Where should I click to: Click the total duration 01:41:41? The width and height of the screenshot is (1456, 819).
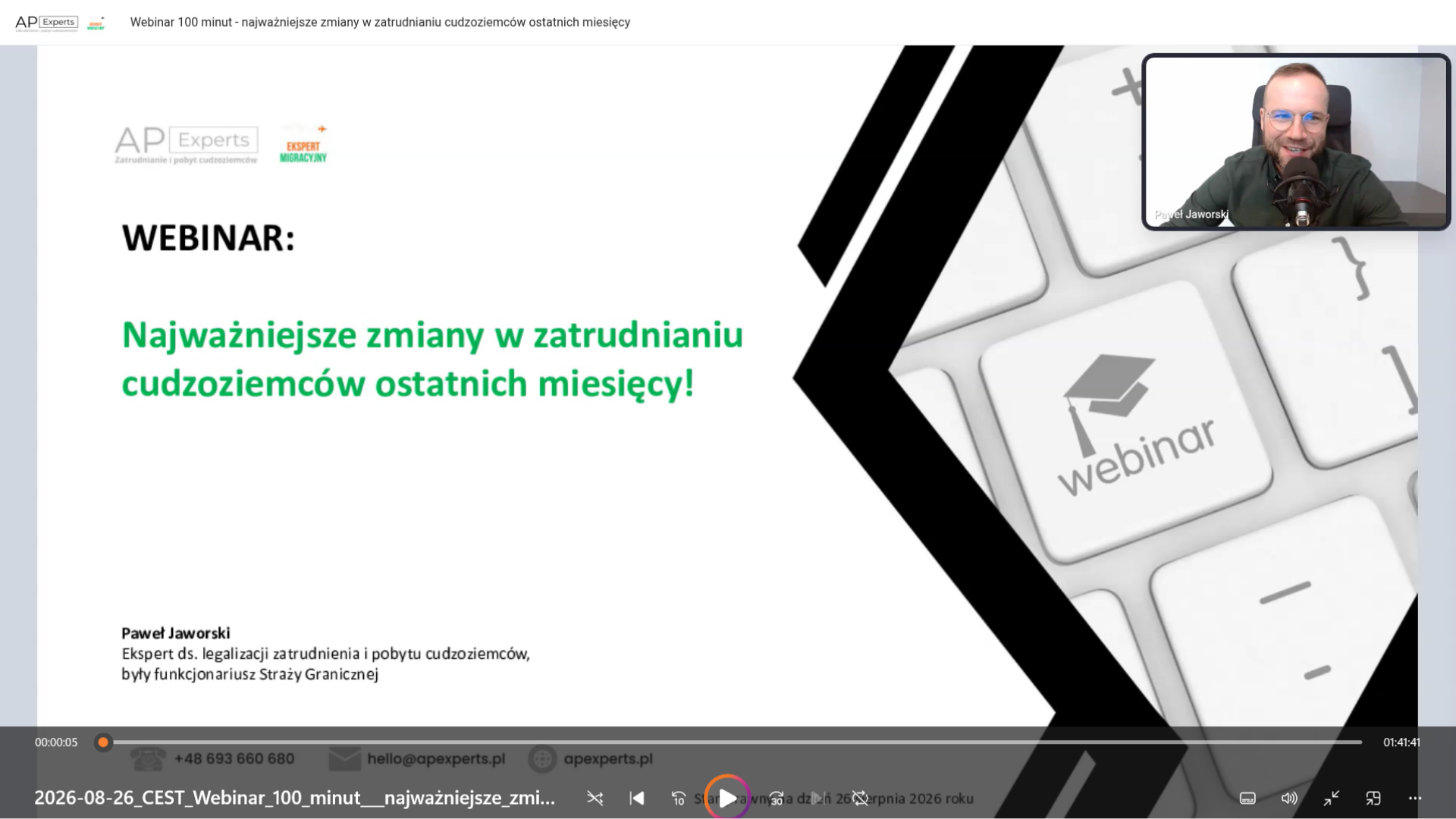click(1401, 742)
